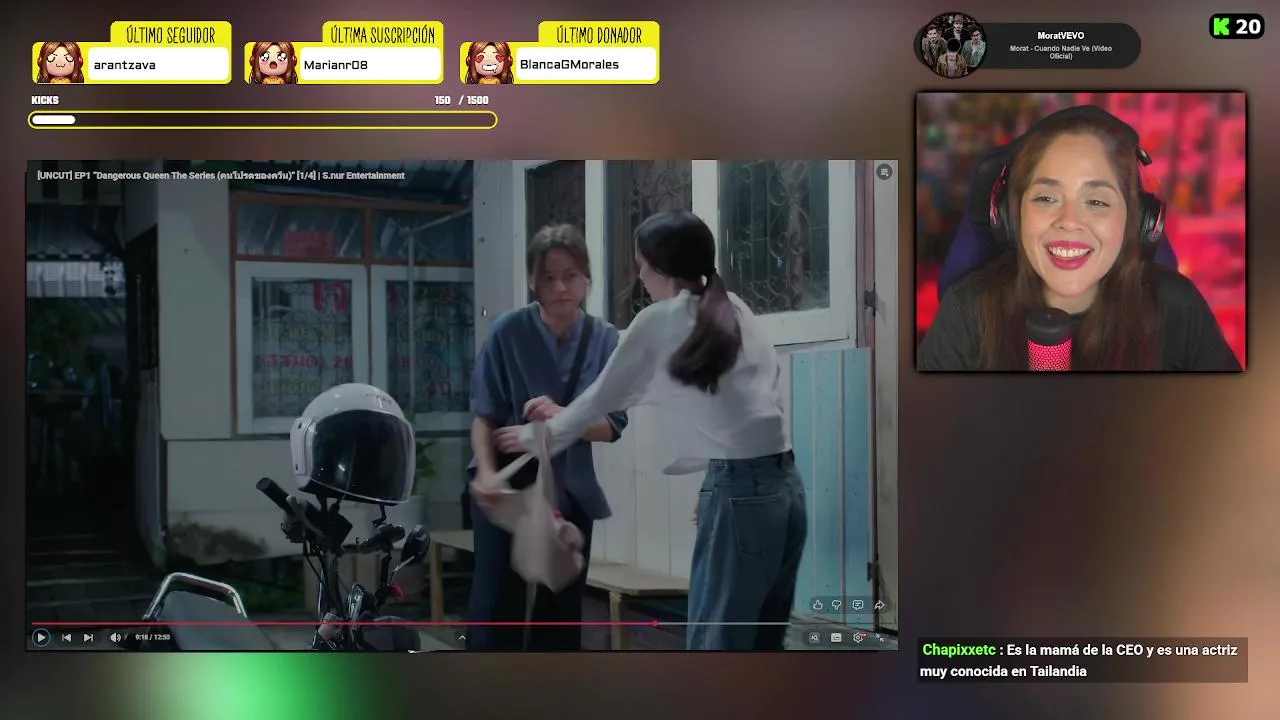This screenshot has width=1280, height=720.
Task: Click the 'KICKS' goal label
Action: [45, 100]
